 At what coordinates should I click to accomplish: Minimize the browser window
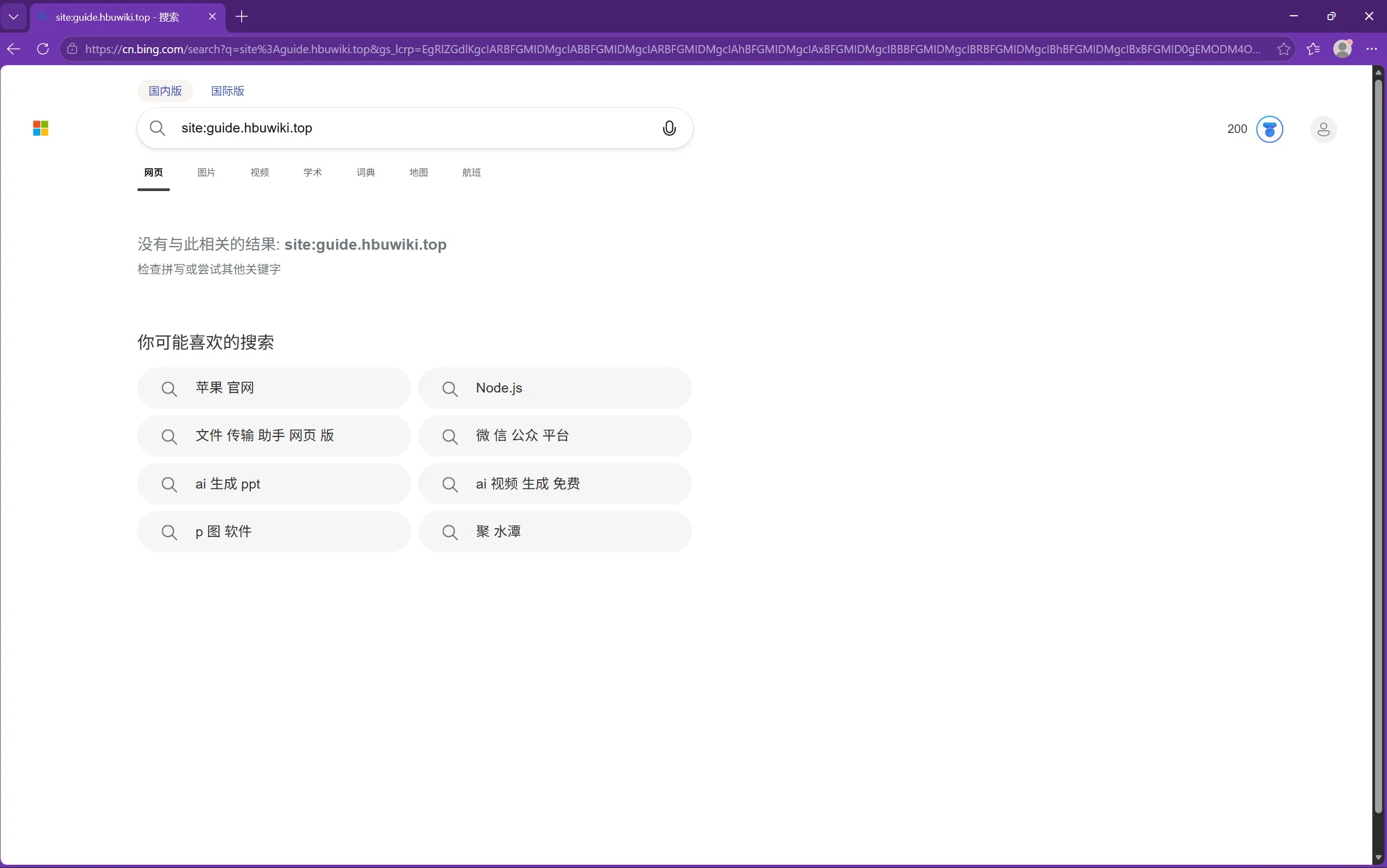pyautogui.click(x=1294, y=16)
